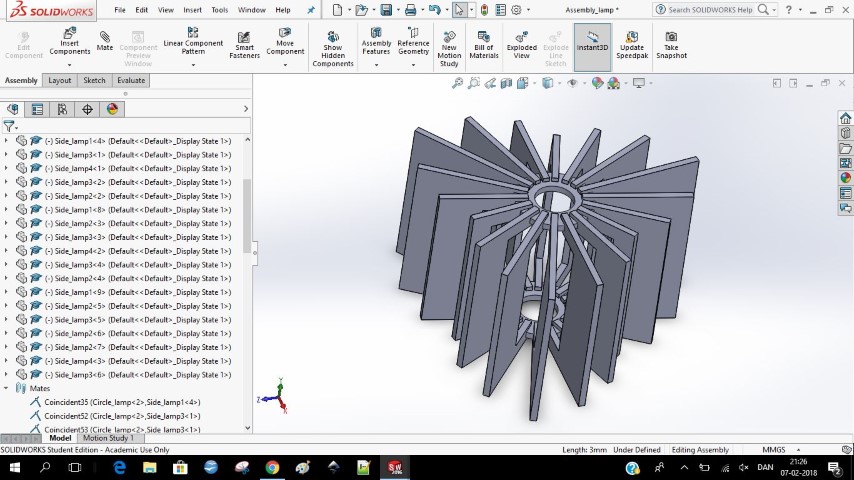Open the Apply Scene icon
The width and height of the screenshot is (854, 480).
pyautogui.click(x=614, y=83)
